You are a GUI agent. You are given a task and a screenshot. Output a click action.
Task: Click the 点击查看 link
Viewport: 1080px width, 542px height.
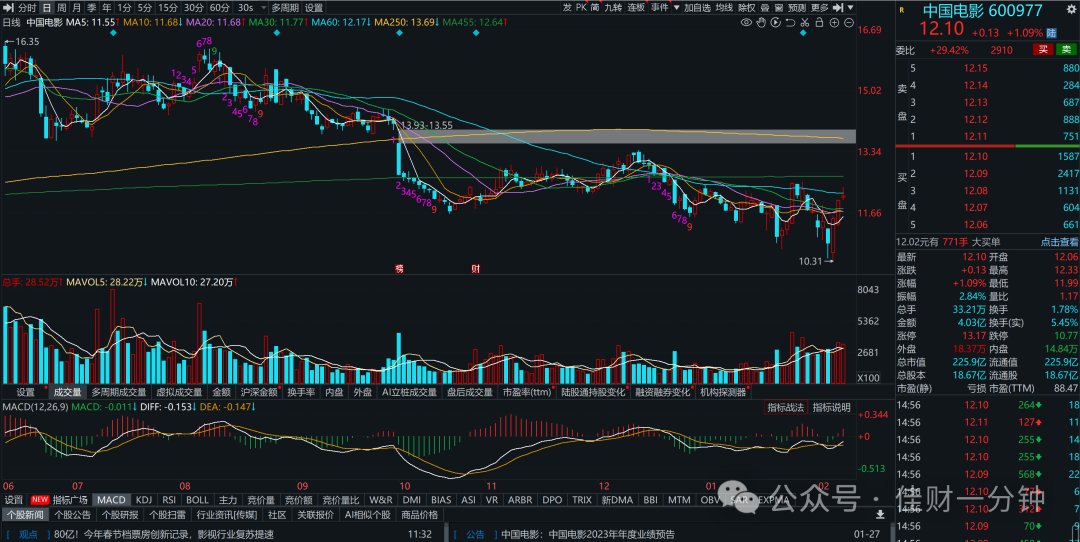pos(1059,242)
